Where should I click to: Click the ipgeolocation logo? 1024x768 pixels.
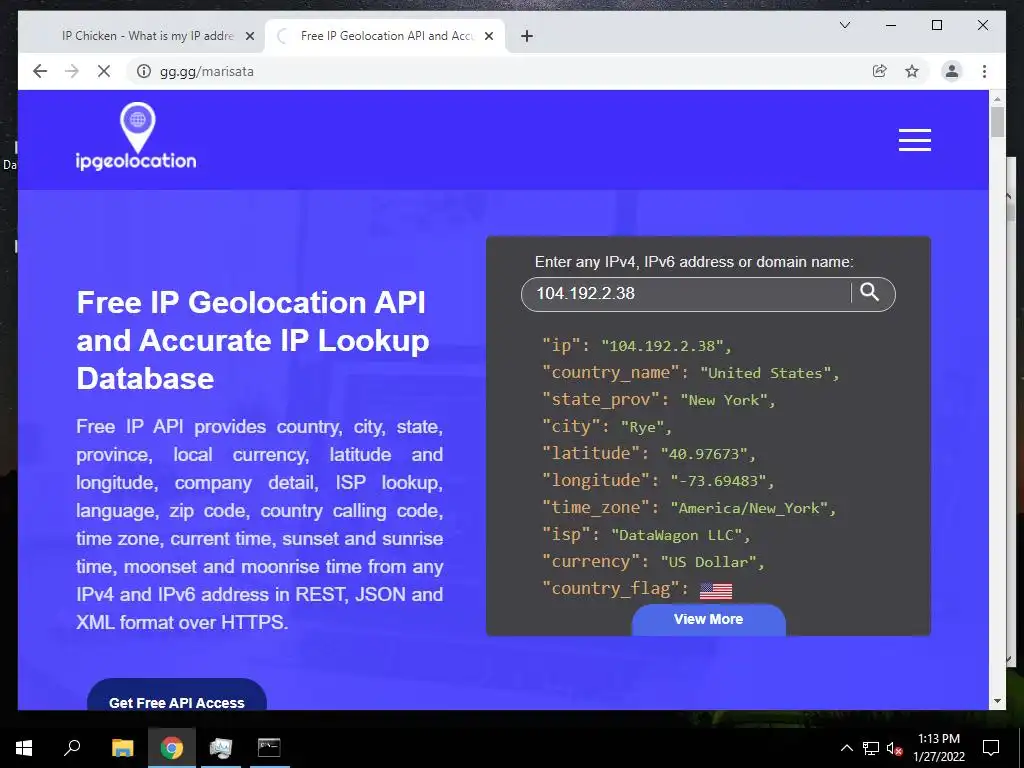click(136, 137)
